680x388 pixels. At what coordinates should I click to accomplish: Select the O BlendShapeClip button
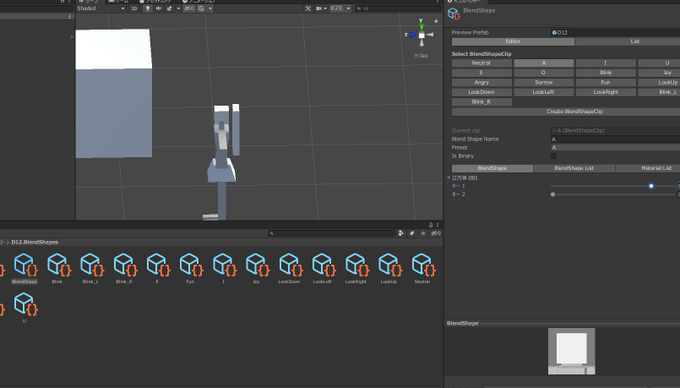pos(543,73)
